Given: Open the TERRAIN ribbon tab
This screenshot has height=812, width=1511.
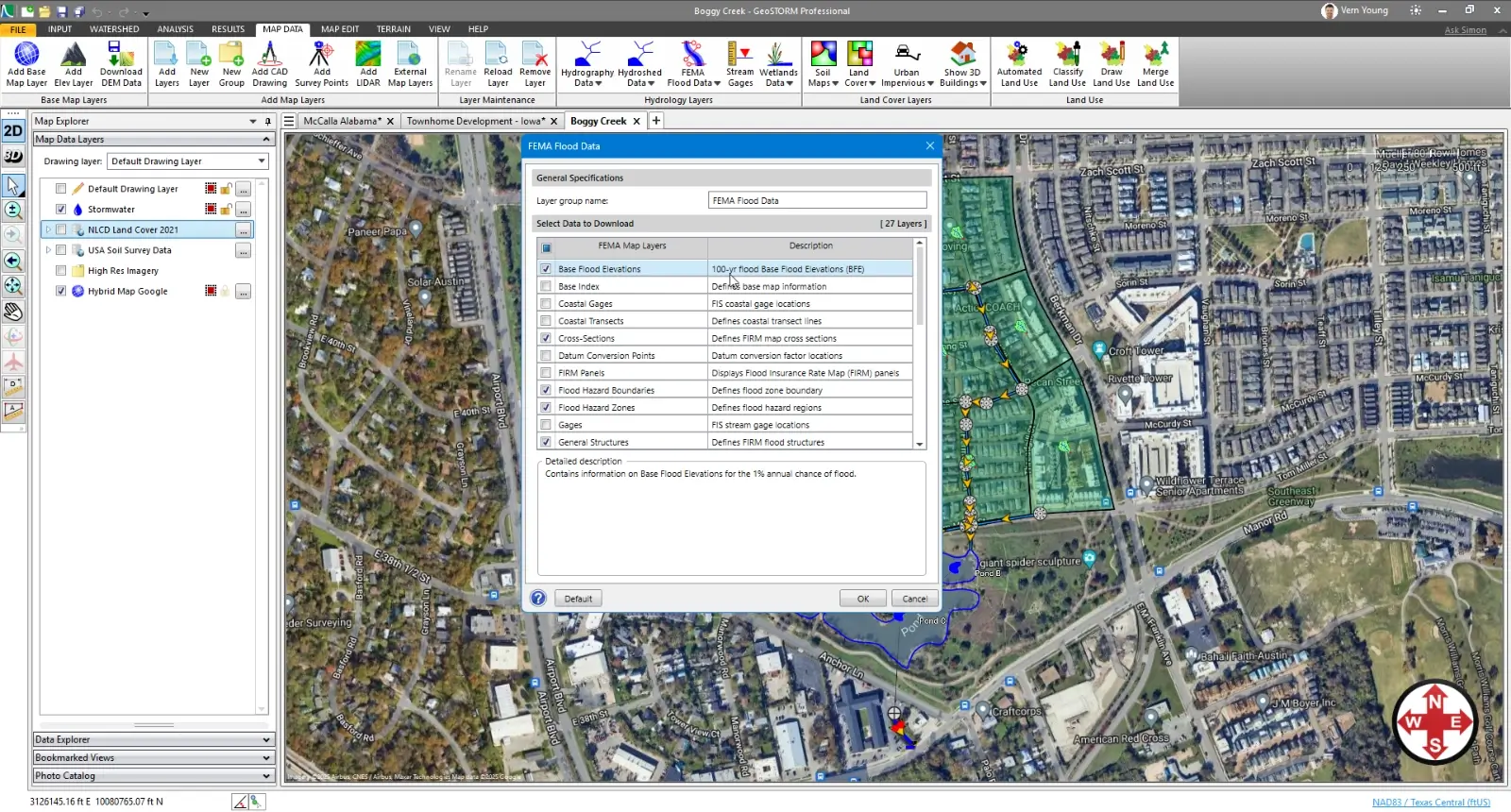Looking at the screenshot, I should click(x=393, y=29).
